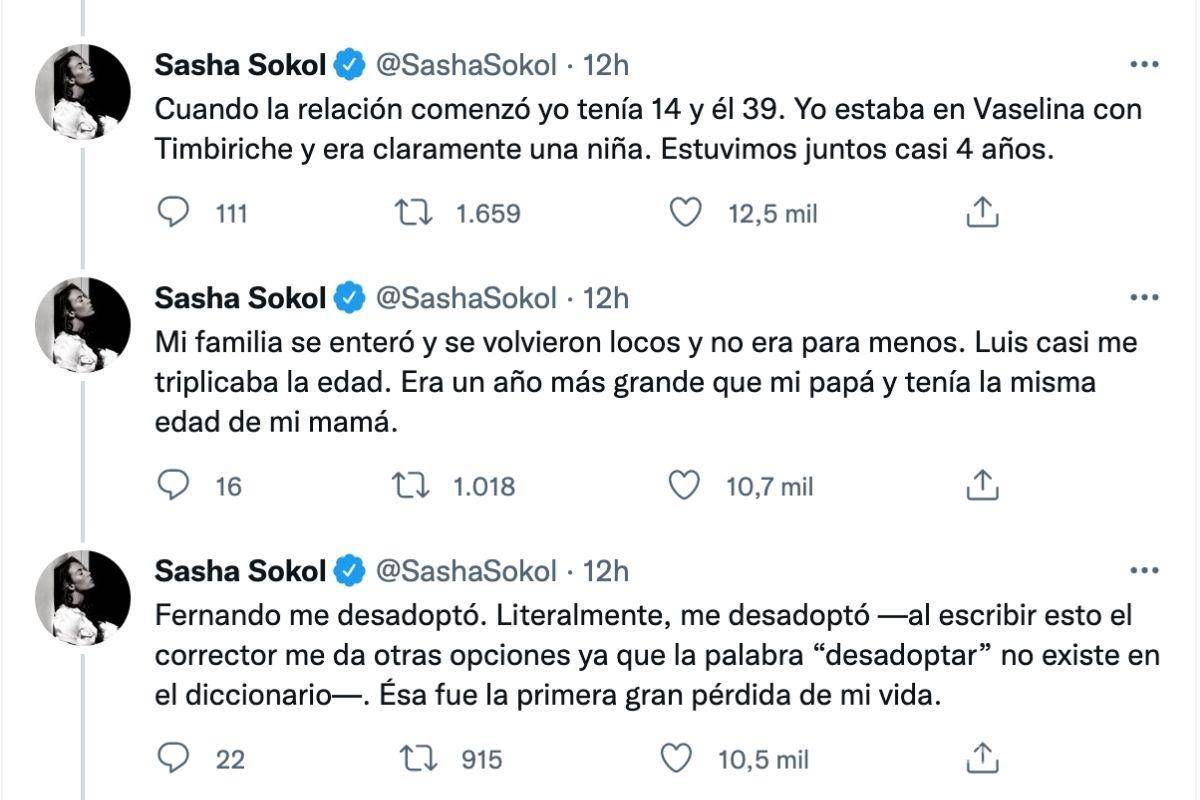Viewport: 1200px width, 800px height.
Task: Like the tweet about desadoptar
Action: pos(686,760)
